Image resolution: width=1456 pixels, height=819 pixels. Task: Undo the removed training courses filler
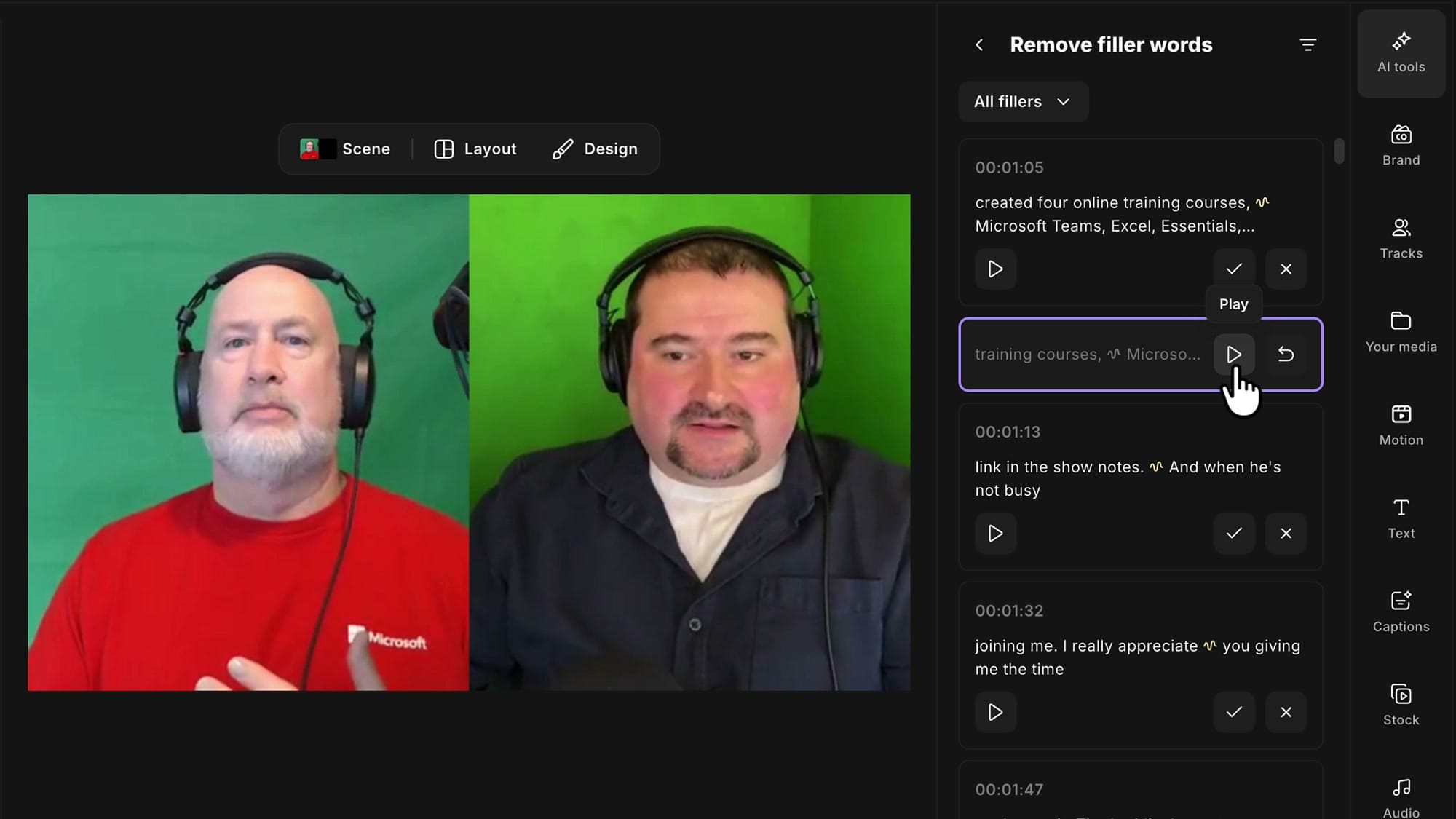point(1286,355)
